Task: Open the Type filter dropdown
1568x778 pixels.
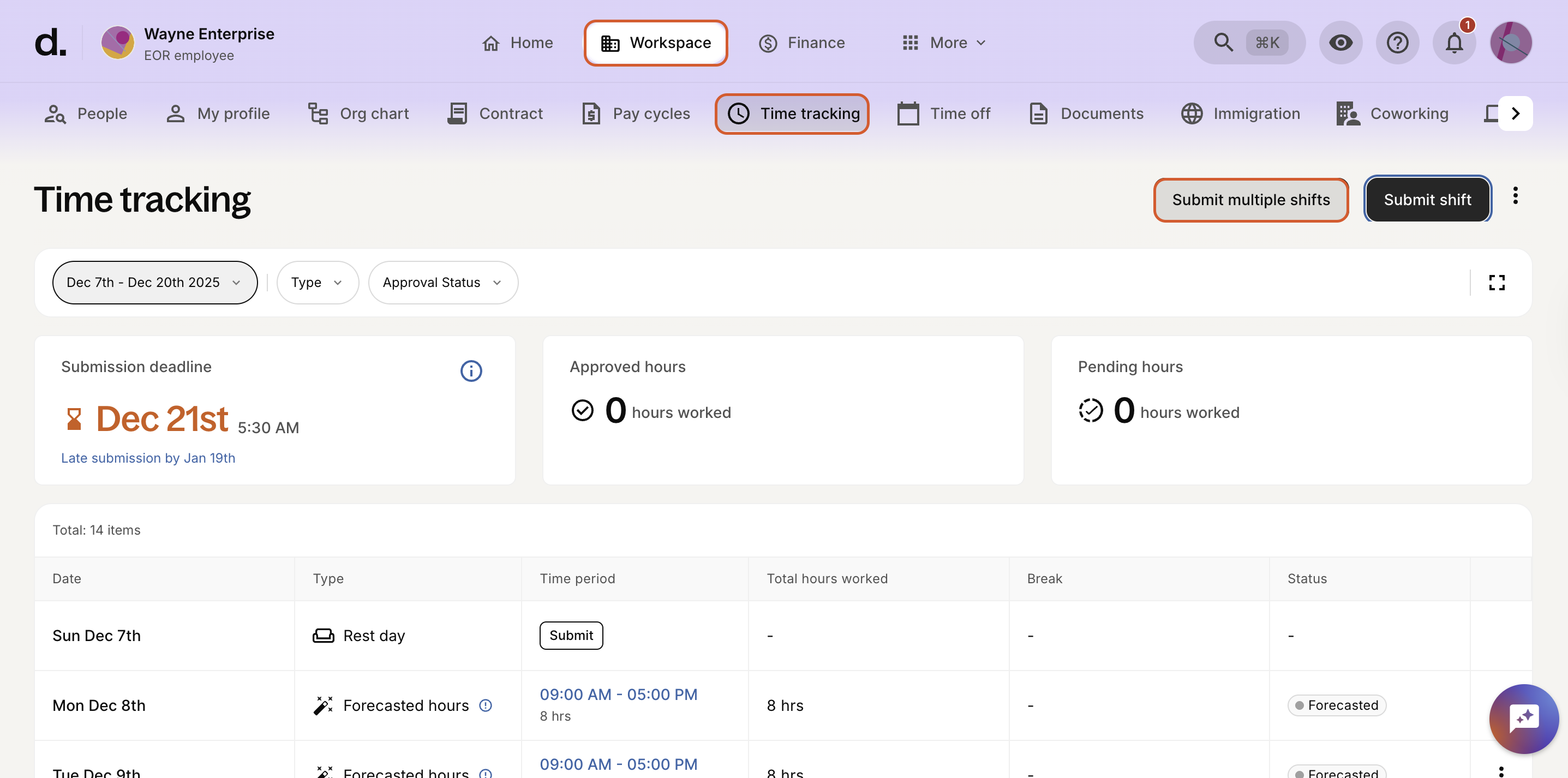Action: coord(317,283)
